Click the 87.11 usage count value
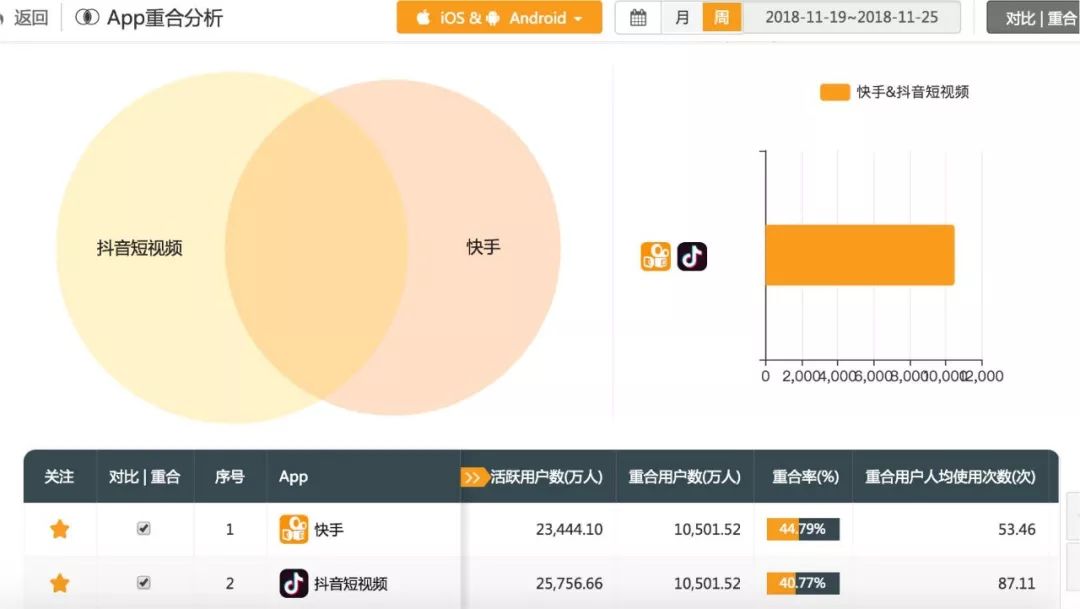This screenshot has width=1080, height=609. point(1017,584)
